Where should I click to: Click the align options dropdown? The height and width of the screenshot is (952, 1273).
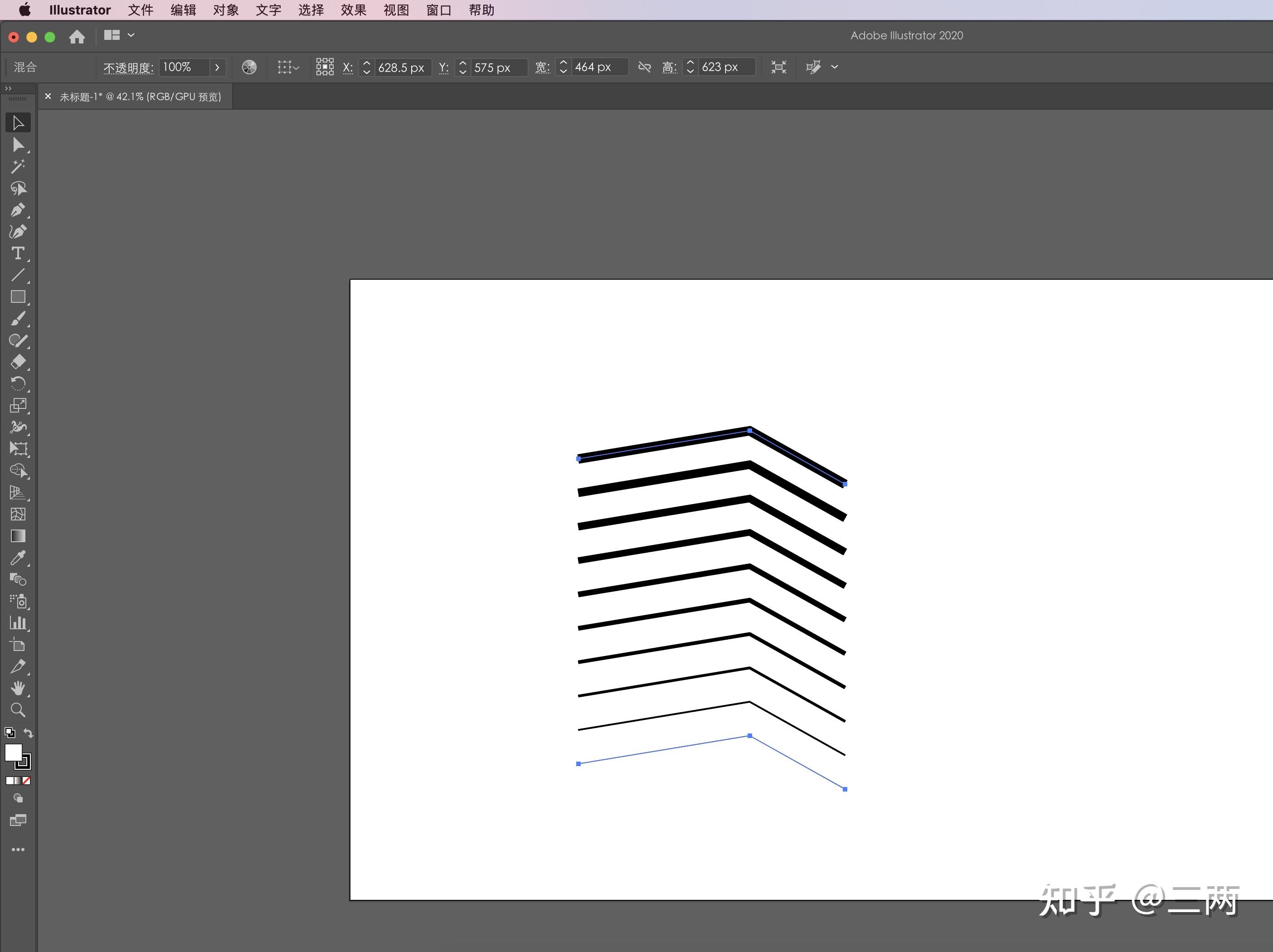coord(834,67)
